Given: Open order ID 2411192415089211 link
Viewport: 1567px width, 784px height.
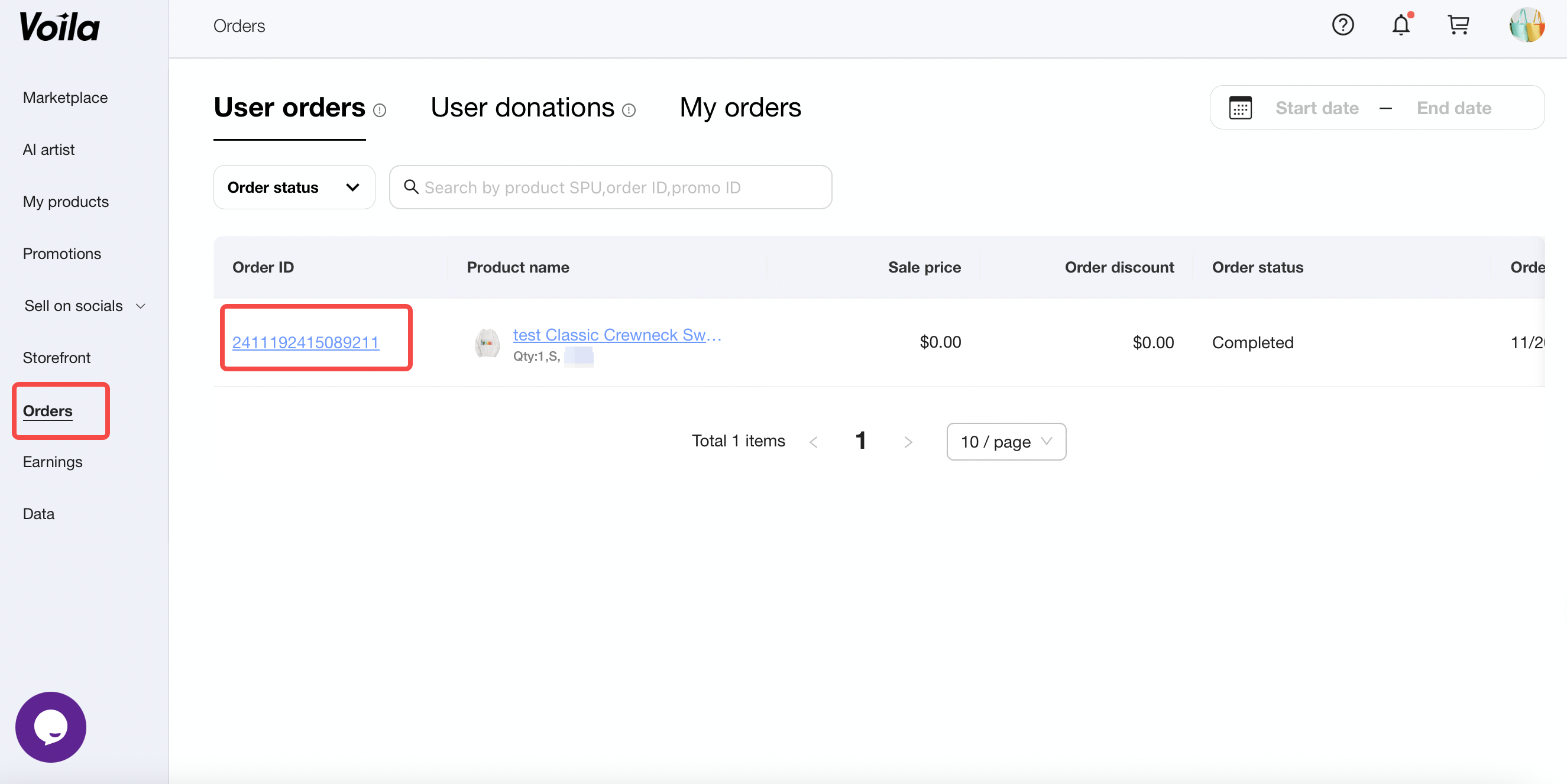Looking at the screenshot, I should coord(305,342).
